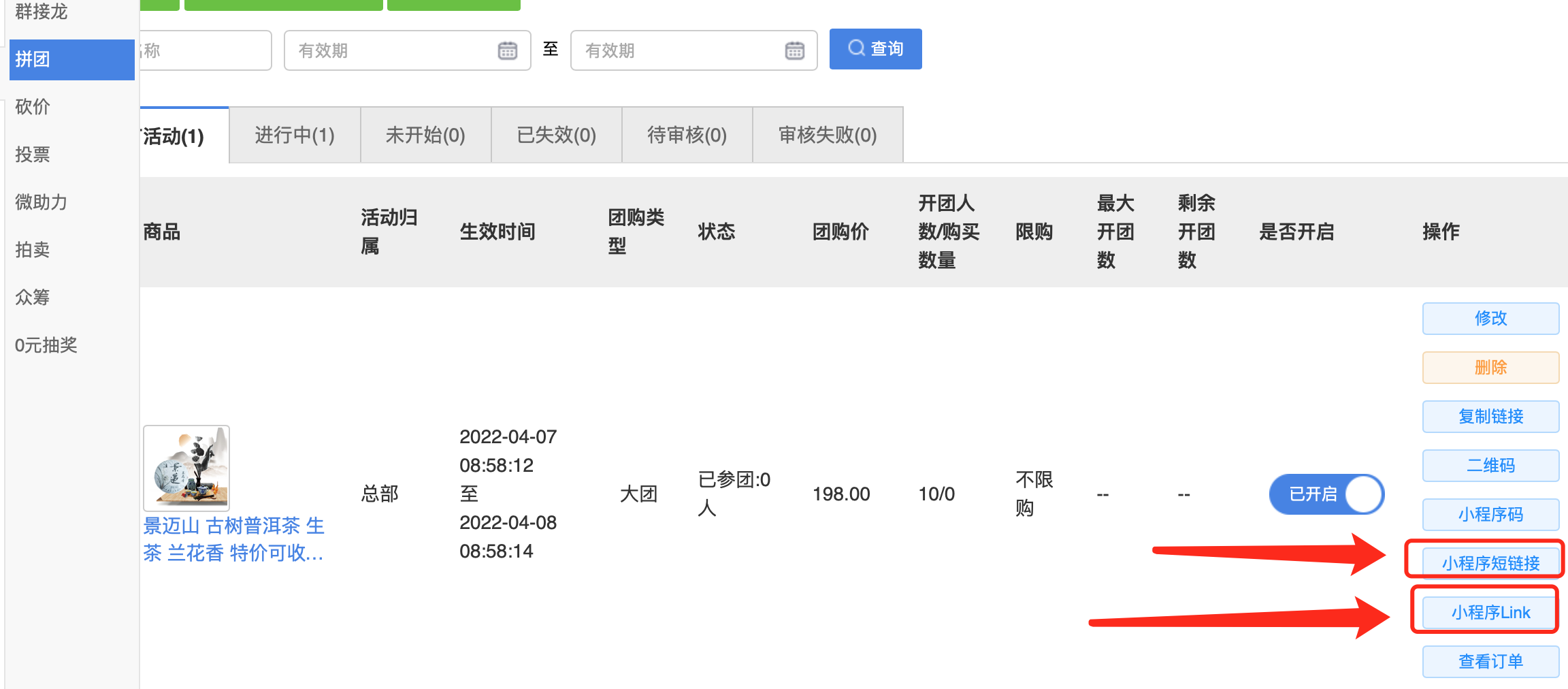Navigate to 微助力 in the sidebar

42,202
